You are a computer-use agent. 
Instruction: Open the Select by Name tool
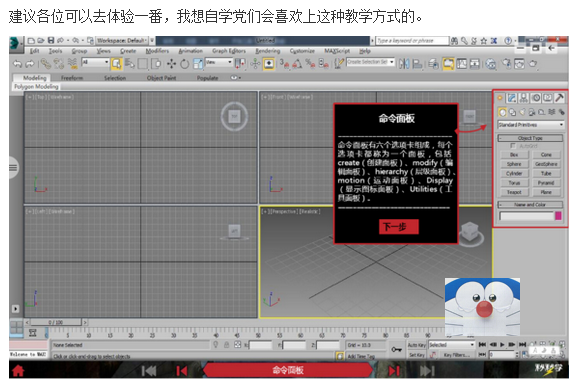129,64
